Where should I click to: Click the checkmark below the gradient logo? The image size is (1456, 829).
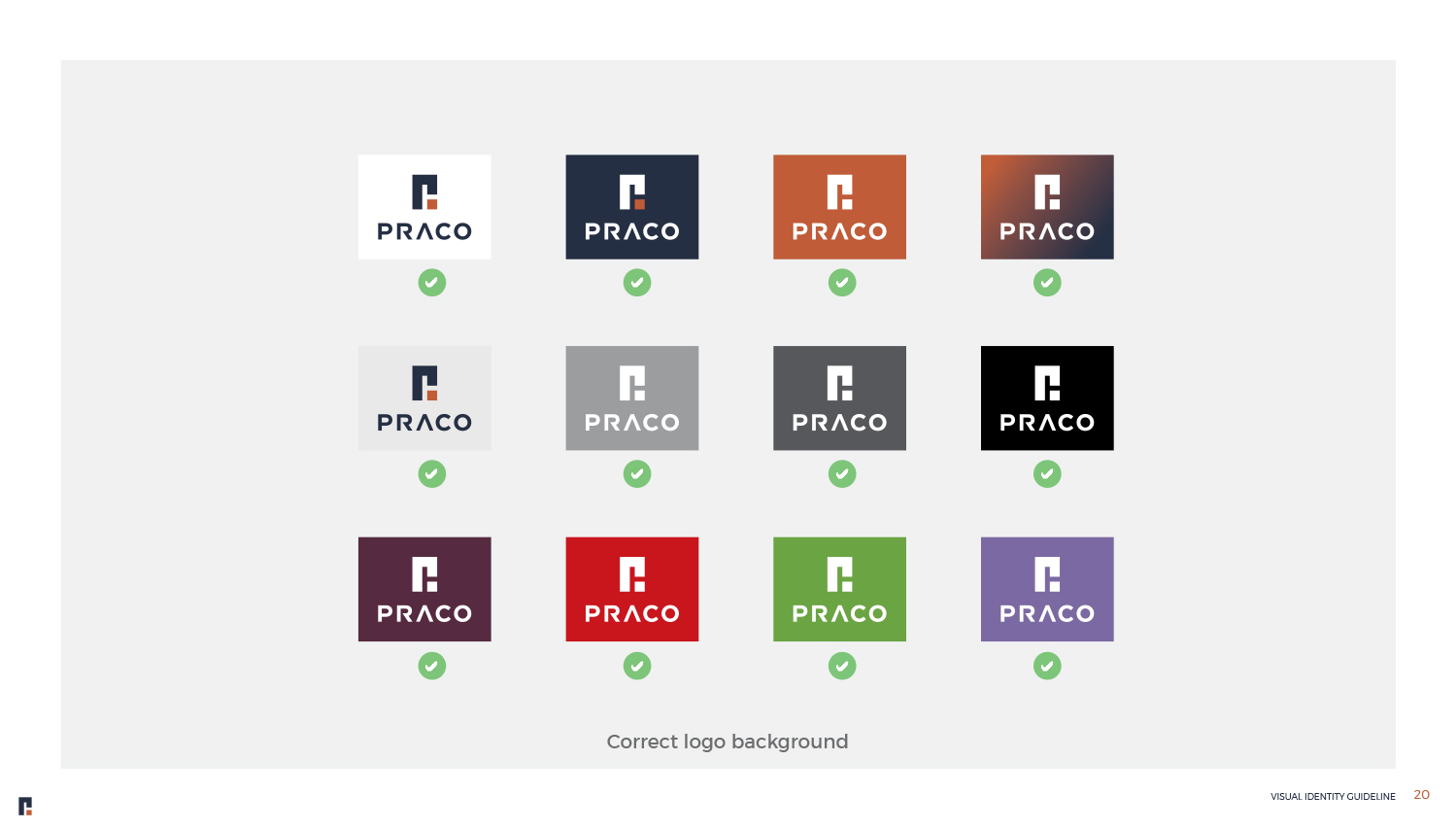(1047, 283)
